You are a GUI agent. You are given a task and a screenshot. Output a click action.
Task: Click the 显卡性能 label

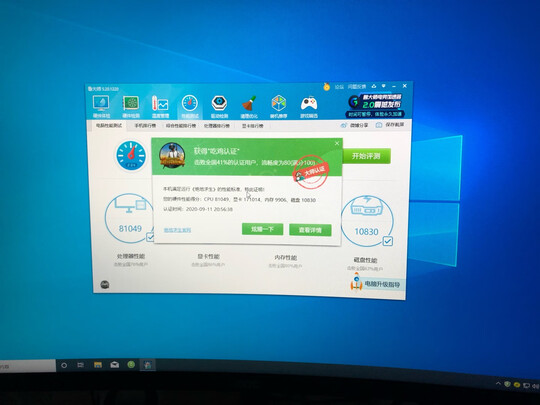(208, 257)
